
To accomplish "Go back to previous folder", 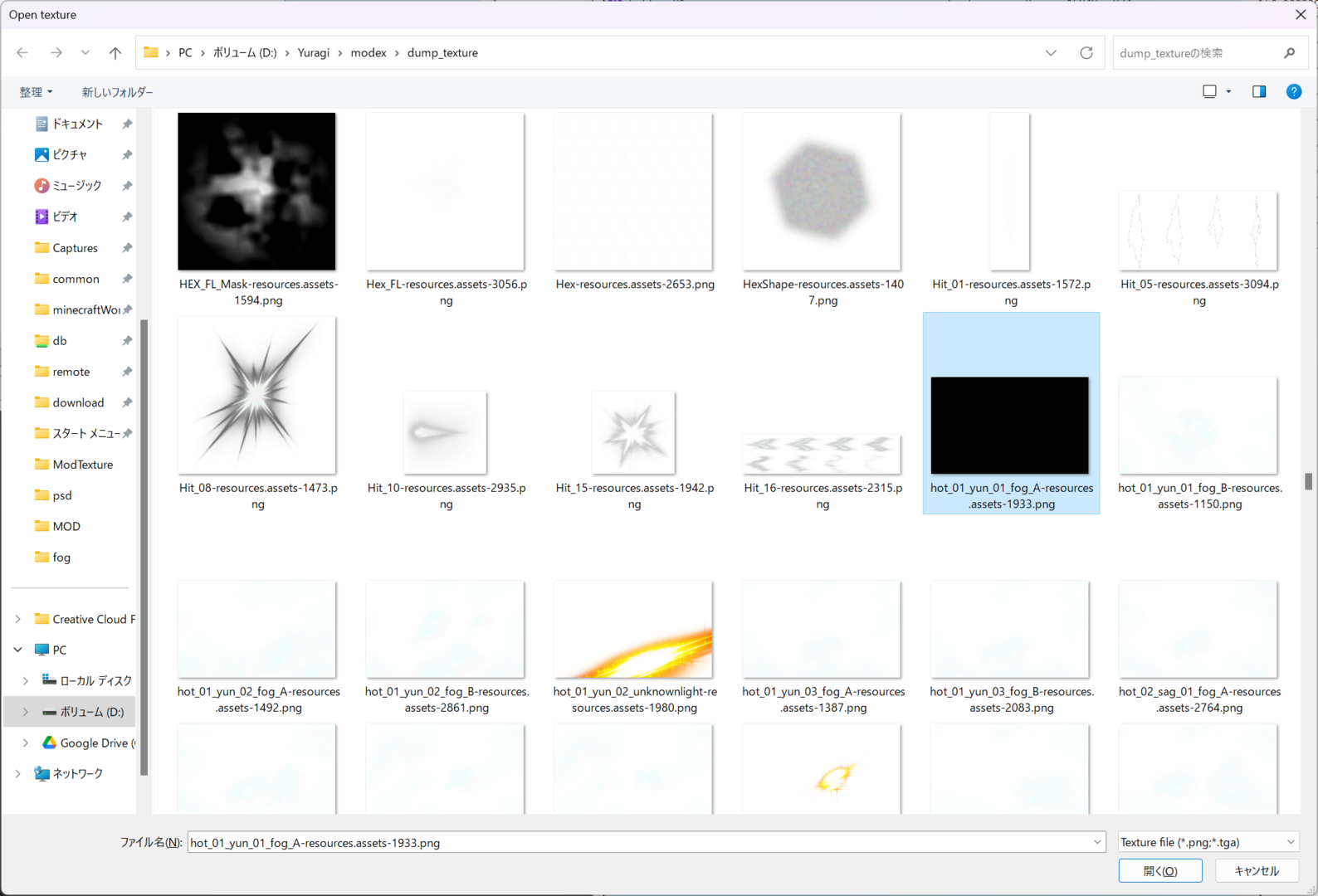I will pos(22,52).
